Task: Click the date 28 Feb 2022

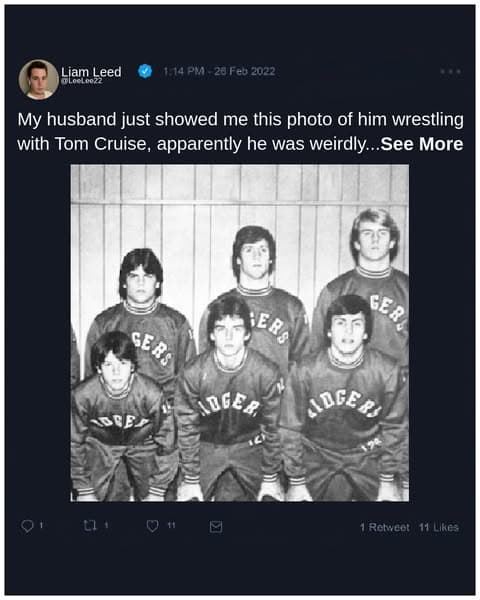Action: coord(245,72)
